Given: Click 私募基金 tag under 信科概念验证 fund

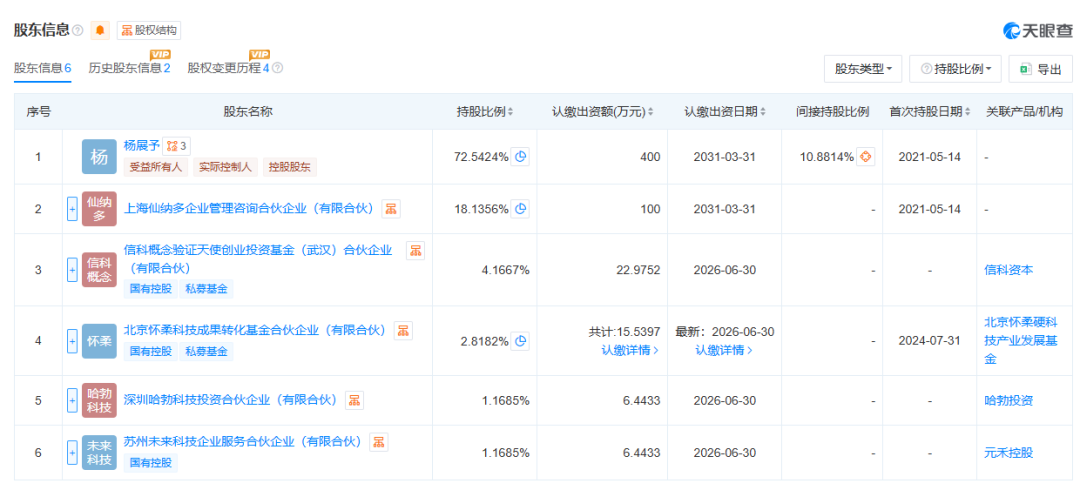Looking at the screenshot, I should 207,289.
